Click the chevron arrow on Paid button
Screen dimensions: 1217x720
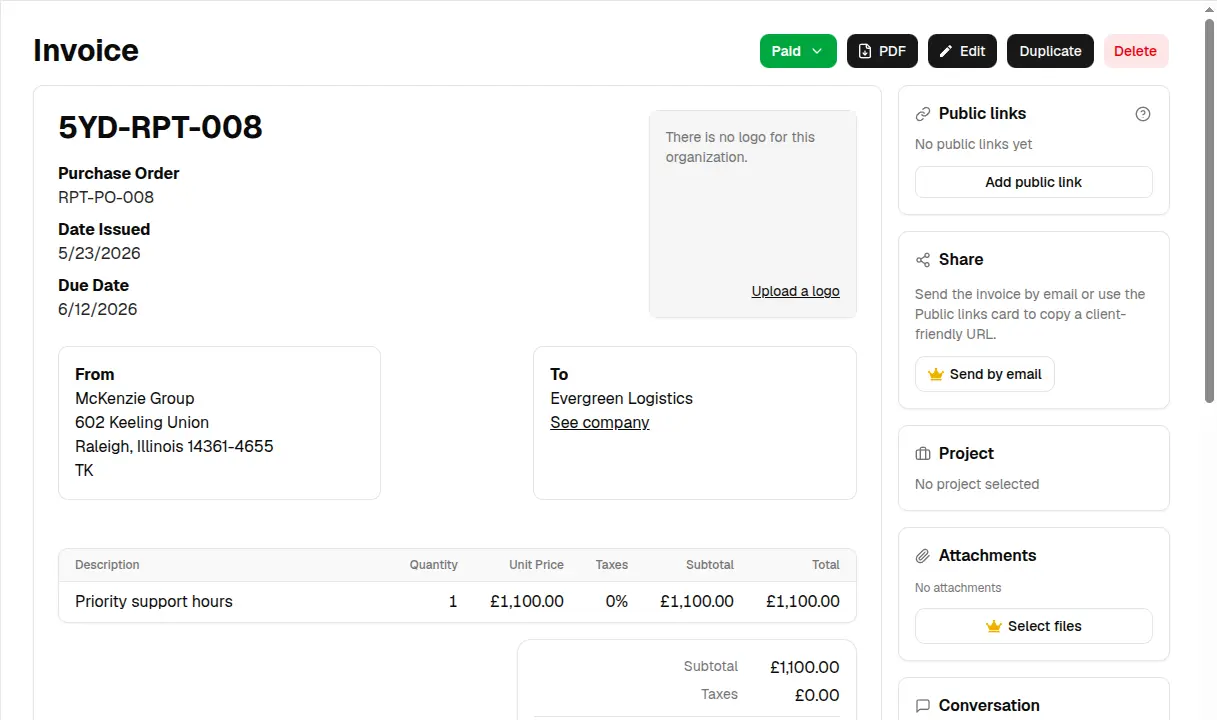pyautogui.click(x=817, y=51)
